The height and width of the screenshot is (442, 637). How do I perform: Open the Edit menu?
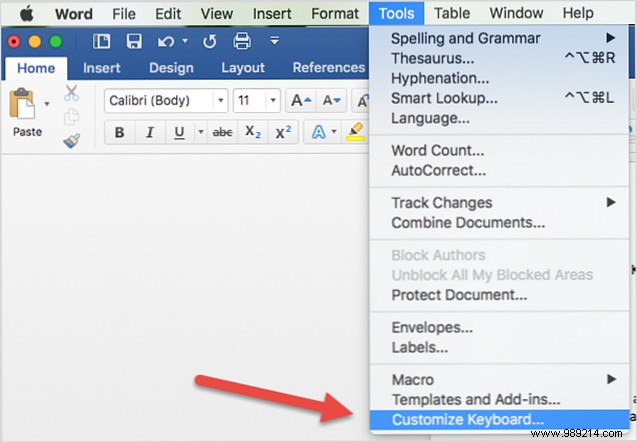168,14
